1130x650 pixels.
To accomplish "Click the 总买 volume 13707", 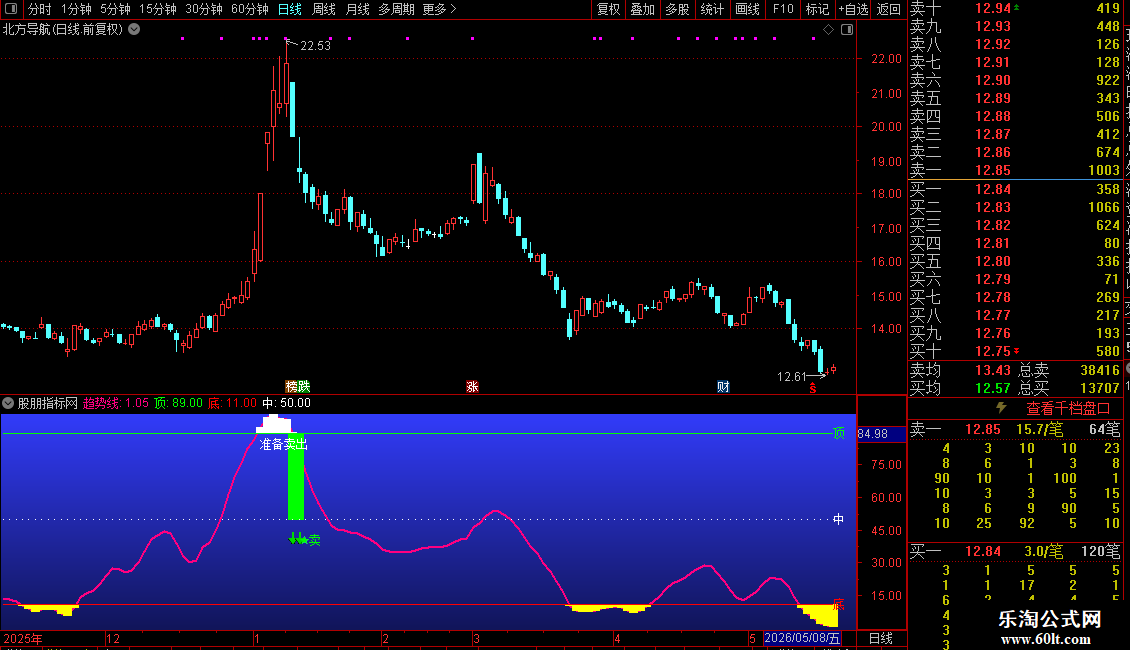I will point(1100,388).
